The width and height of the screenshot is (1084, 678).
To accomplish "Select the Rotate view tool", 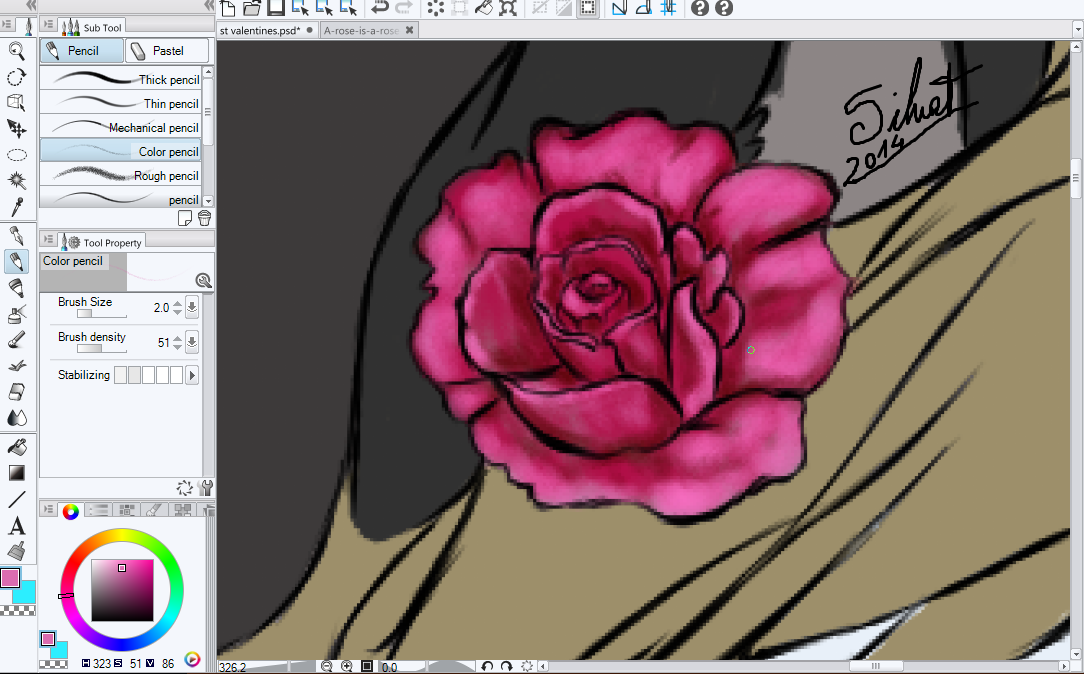I will [x=17, y=77].
